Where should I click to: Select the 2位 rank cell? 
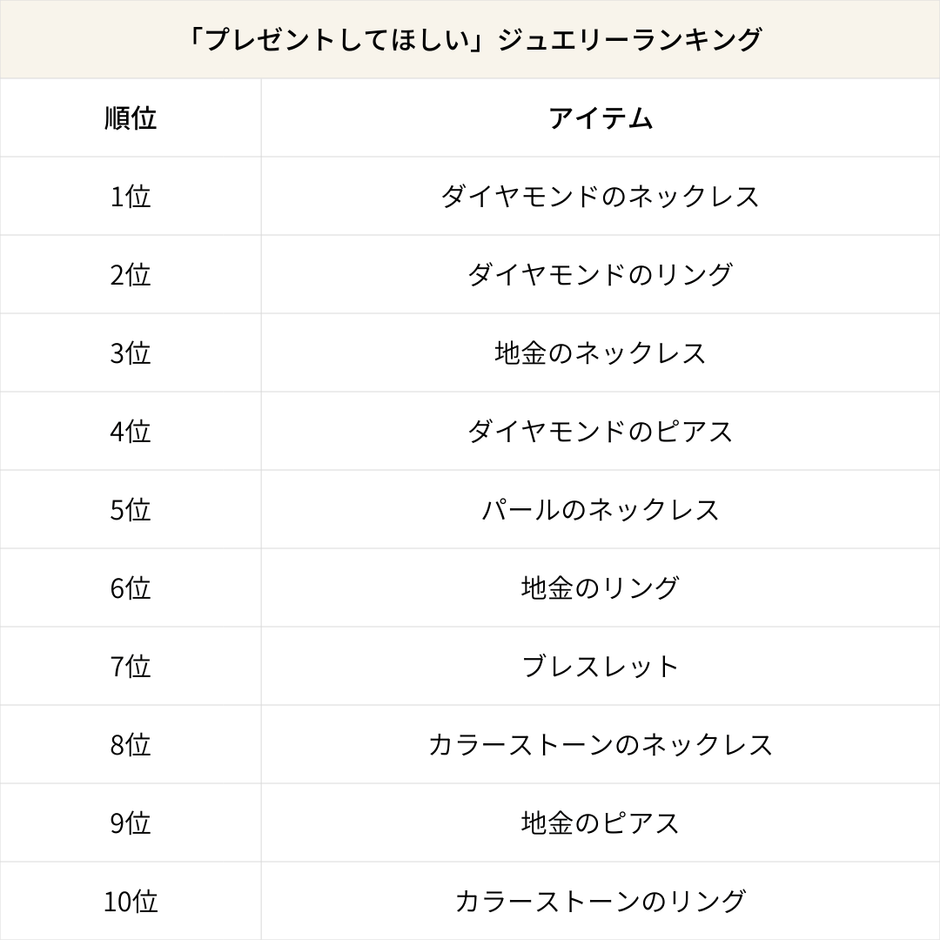point(131,274)
